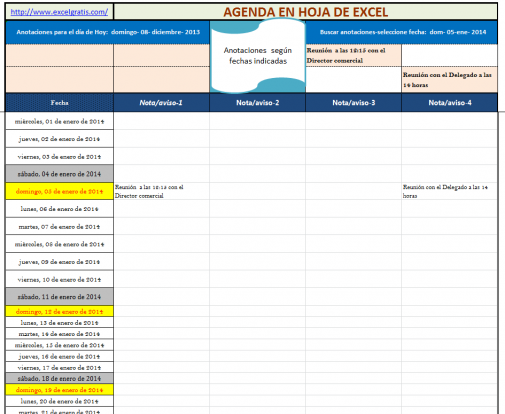Click the 'Nota/aviso-2' column header

(257, 103)
